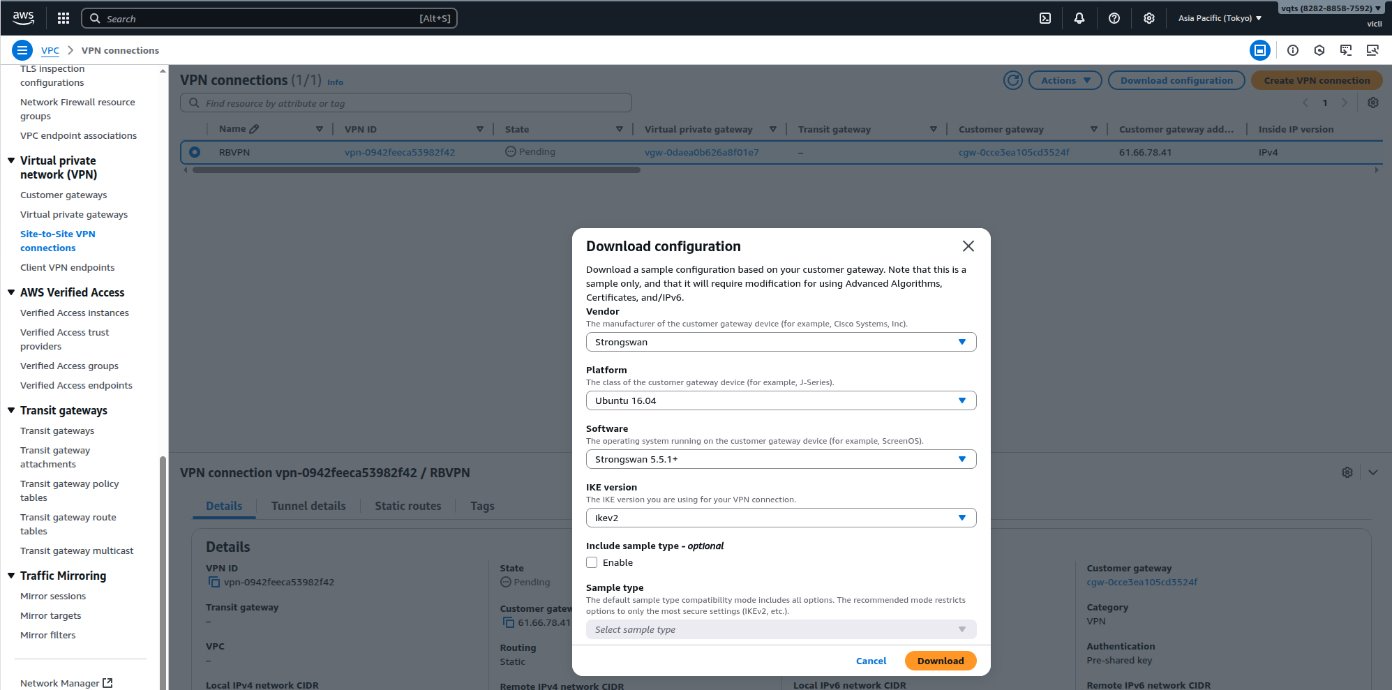
Task: Open the notifications bell
Action: pyautogui.click(x=1079, y=18)
